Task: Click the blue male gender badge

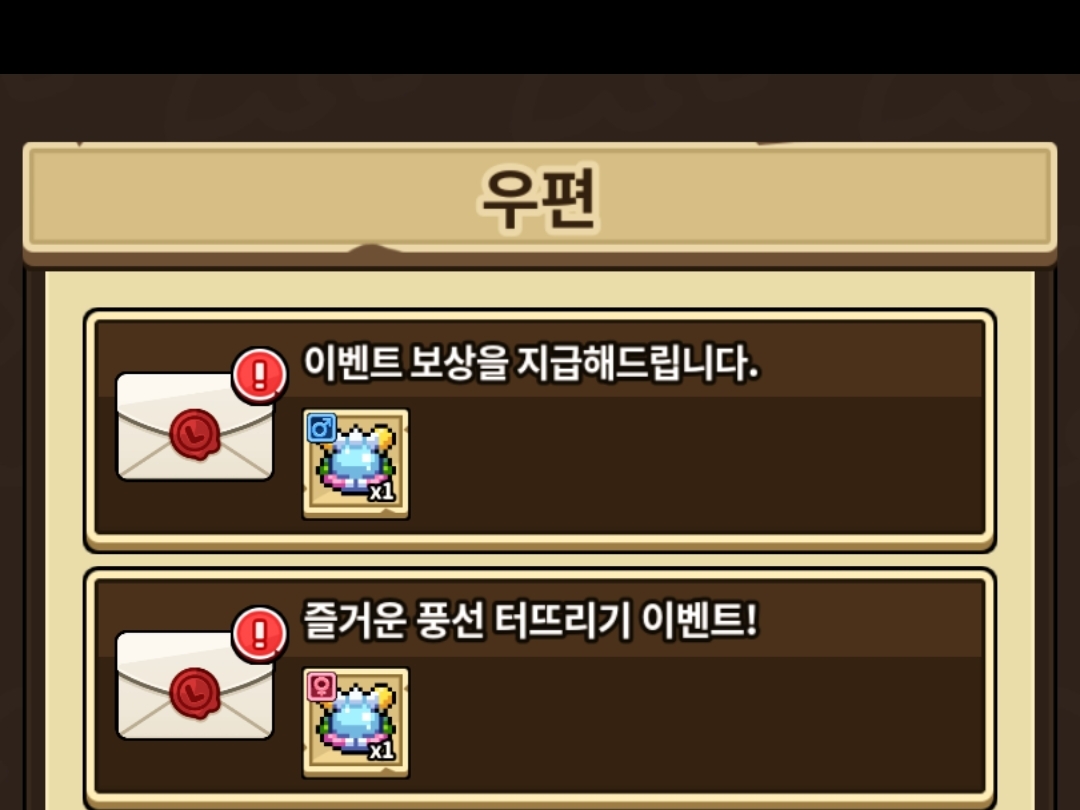Action: [x=322, y=428]
